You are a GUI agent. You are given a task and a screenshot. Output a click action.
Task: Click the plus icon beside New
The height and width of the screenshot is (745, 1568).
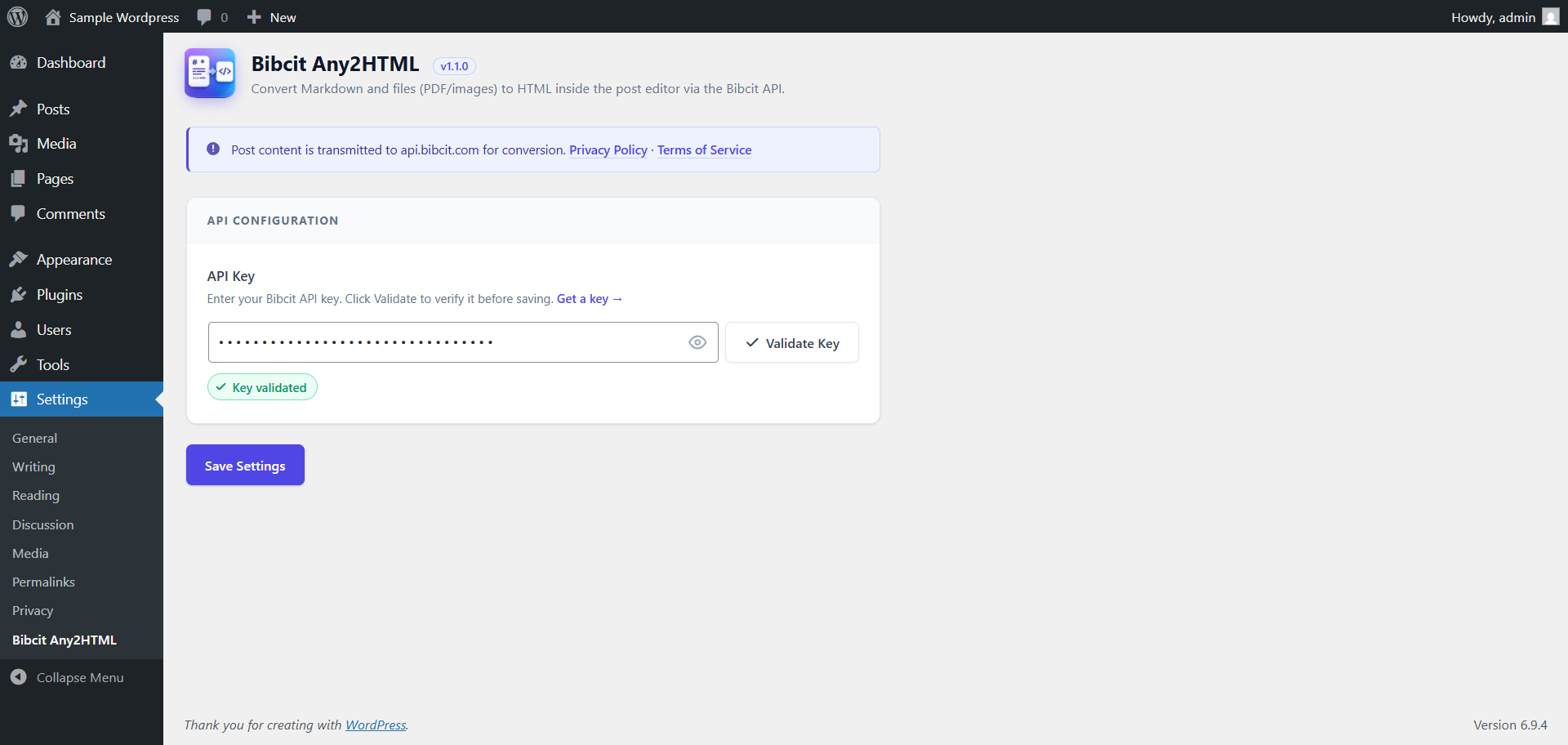pyautogui.click(x=254, y=17)
